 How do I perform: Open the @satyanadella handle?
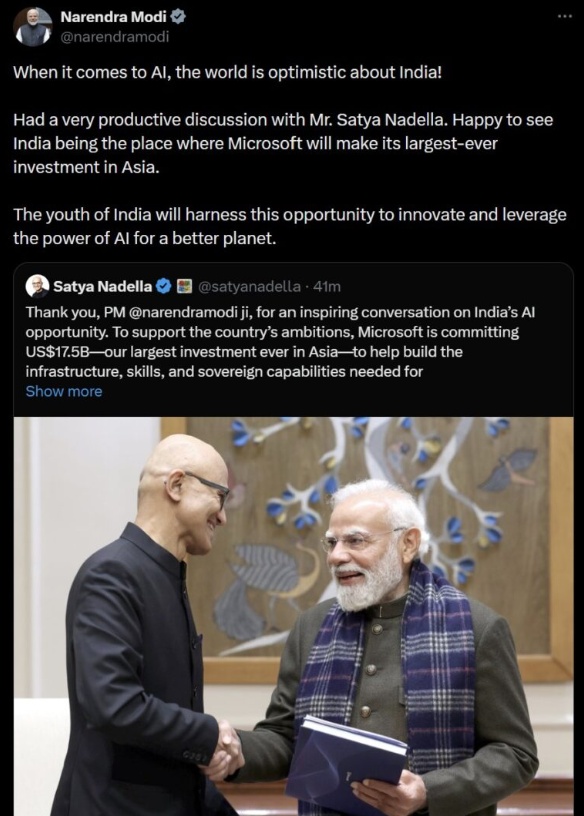click(x=249, y=286)
